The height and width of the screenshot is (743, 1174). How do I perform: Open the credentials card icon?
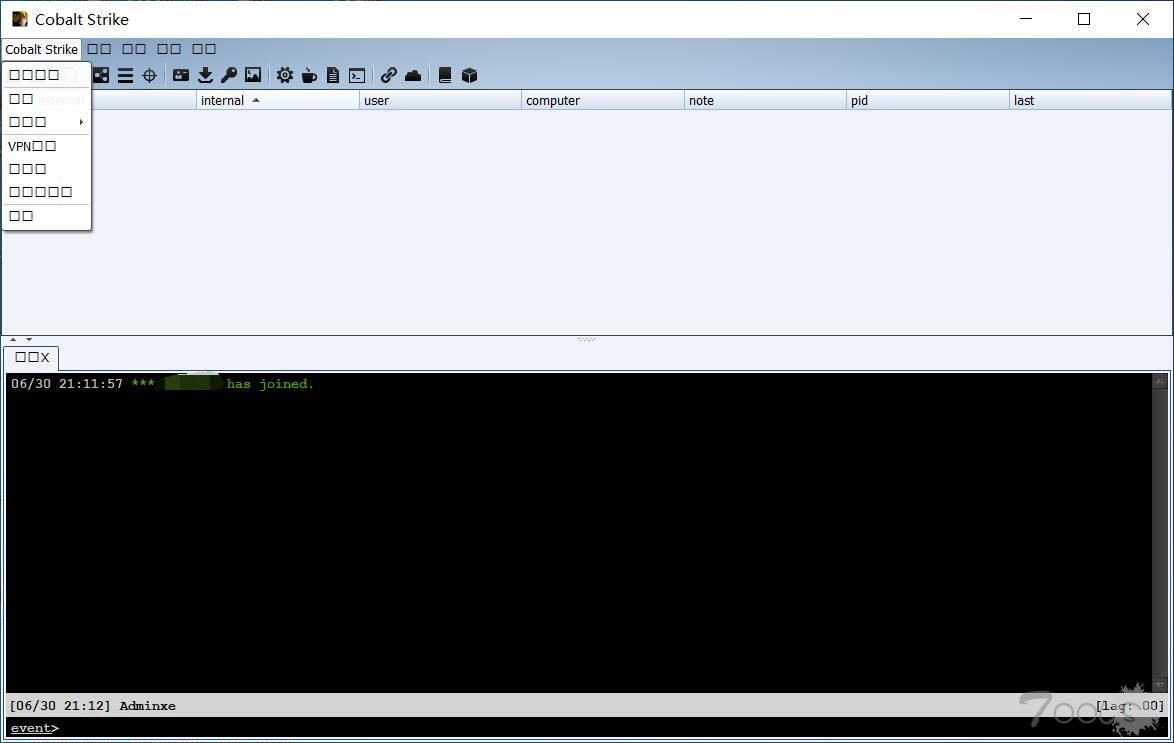pos(180,76)
